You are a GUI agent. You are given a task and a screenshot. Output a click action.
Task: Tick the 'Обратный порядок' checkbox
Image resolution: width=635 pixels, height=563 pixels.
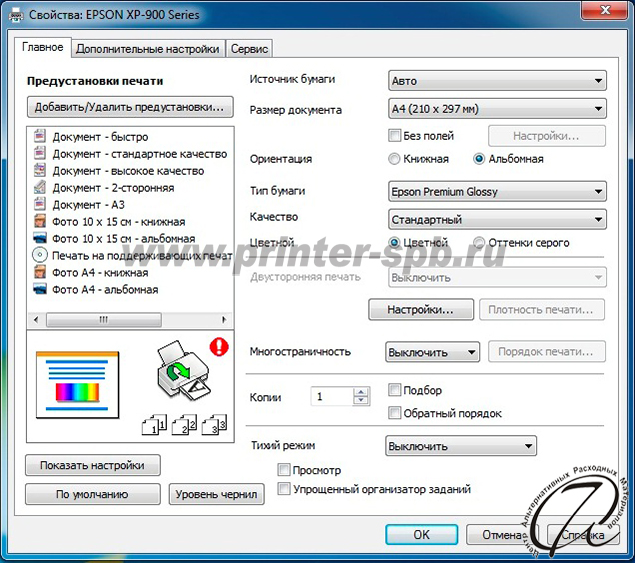(x=394, y=413)
